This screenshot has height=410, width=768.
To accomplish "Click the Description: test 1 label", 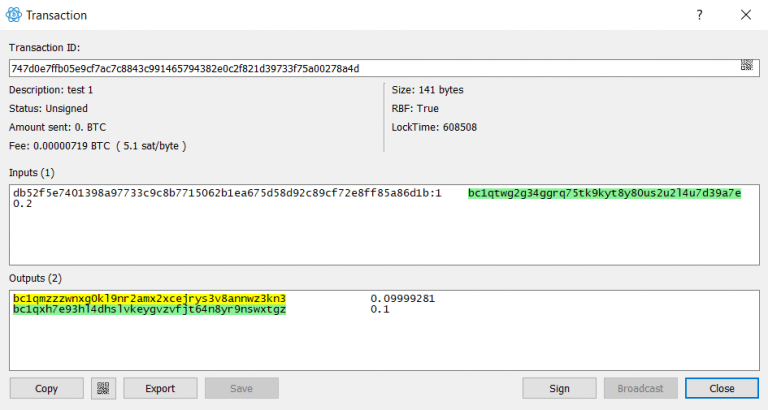I will (51, 90).
